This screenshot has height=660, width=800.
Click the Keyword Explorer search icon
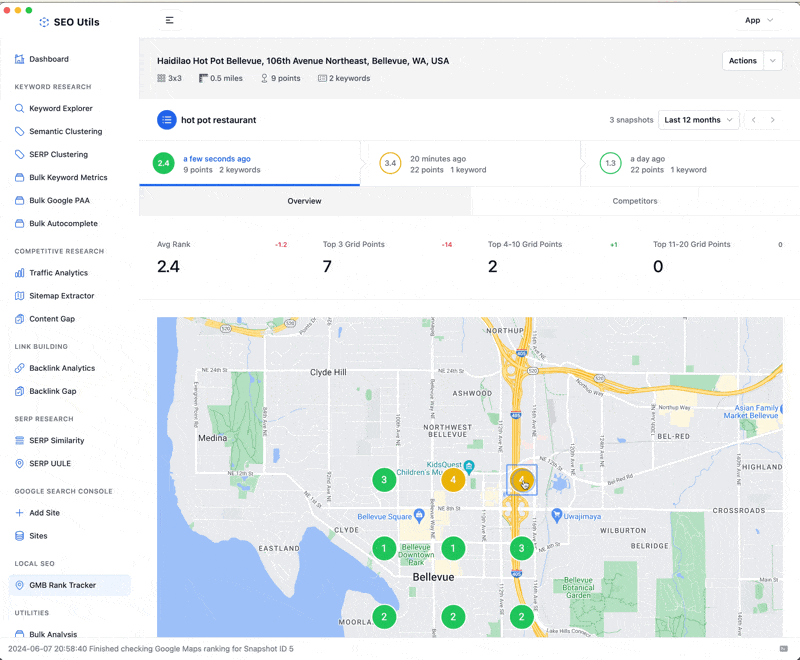point(20,109)
